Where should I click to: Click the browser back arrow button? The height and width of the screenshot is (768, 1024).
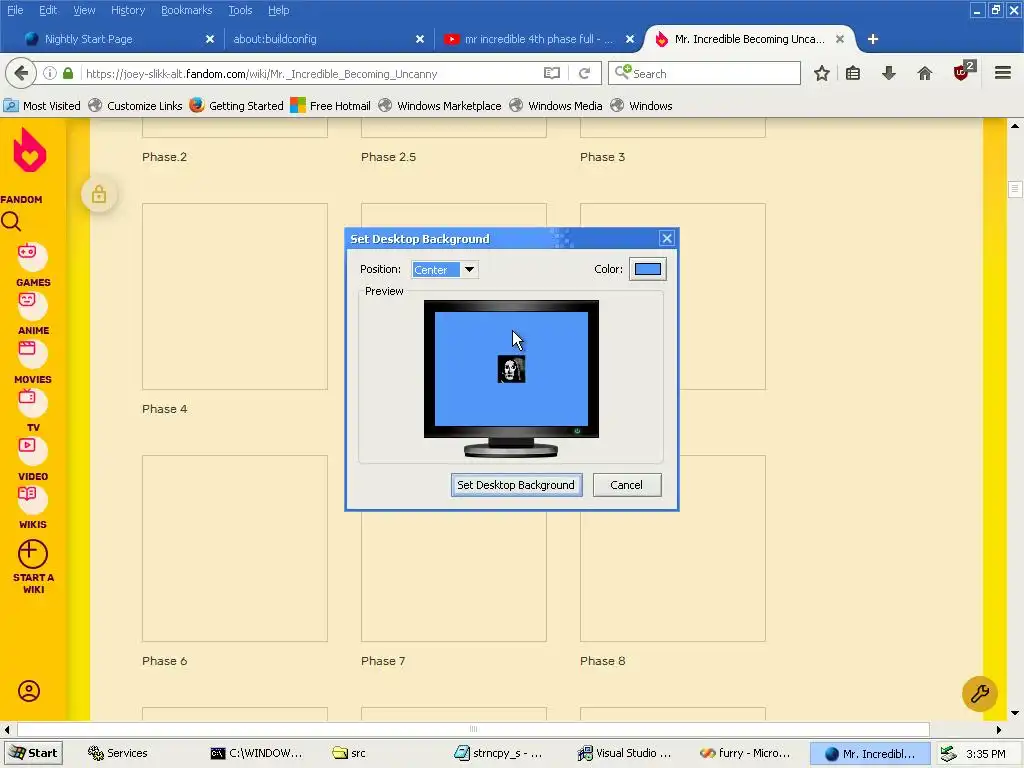point(21,73)
